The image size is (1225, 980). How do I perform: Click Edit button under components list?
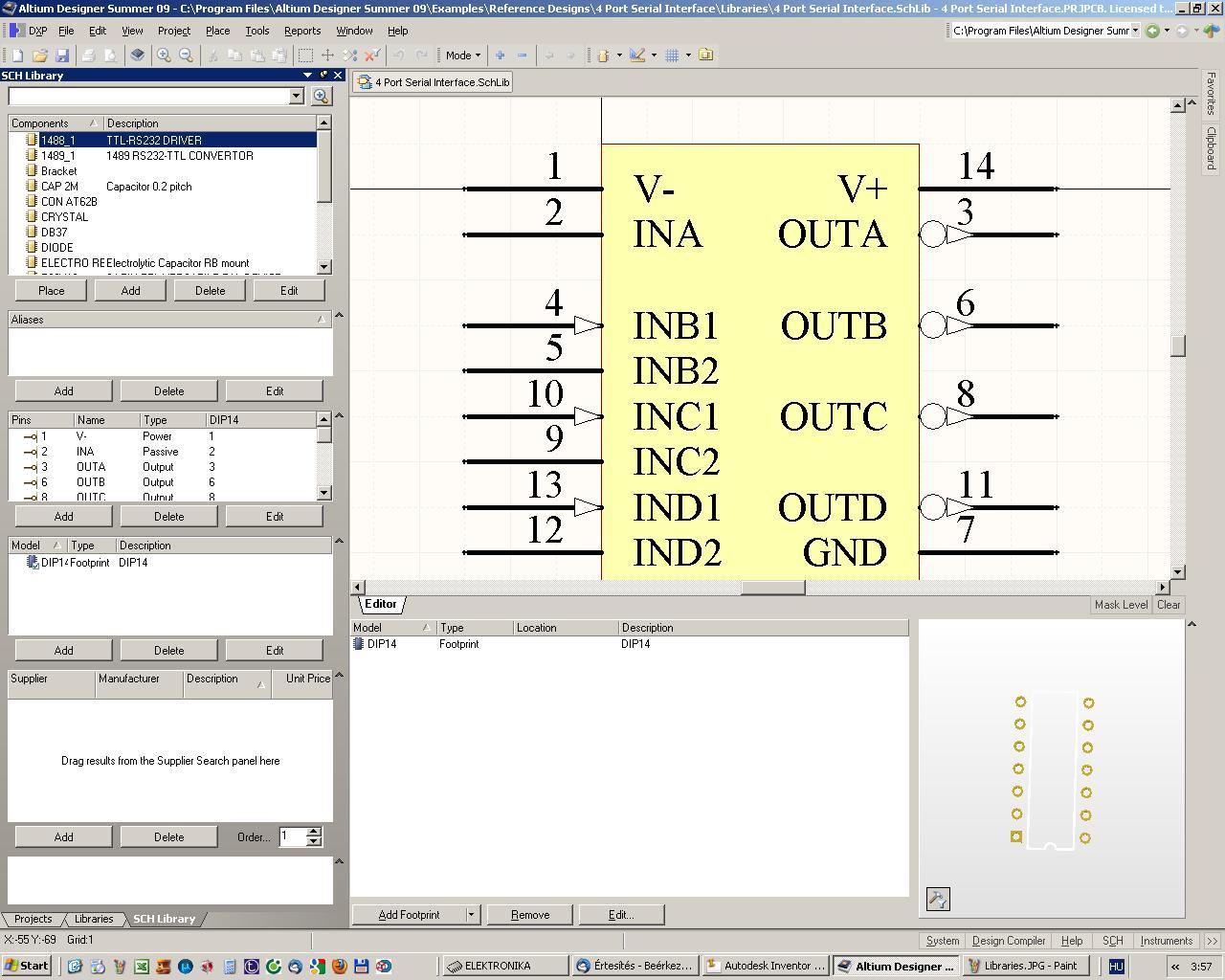288,290
